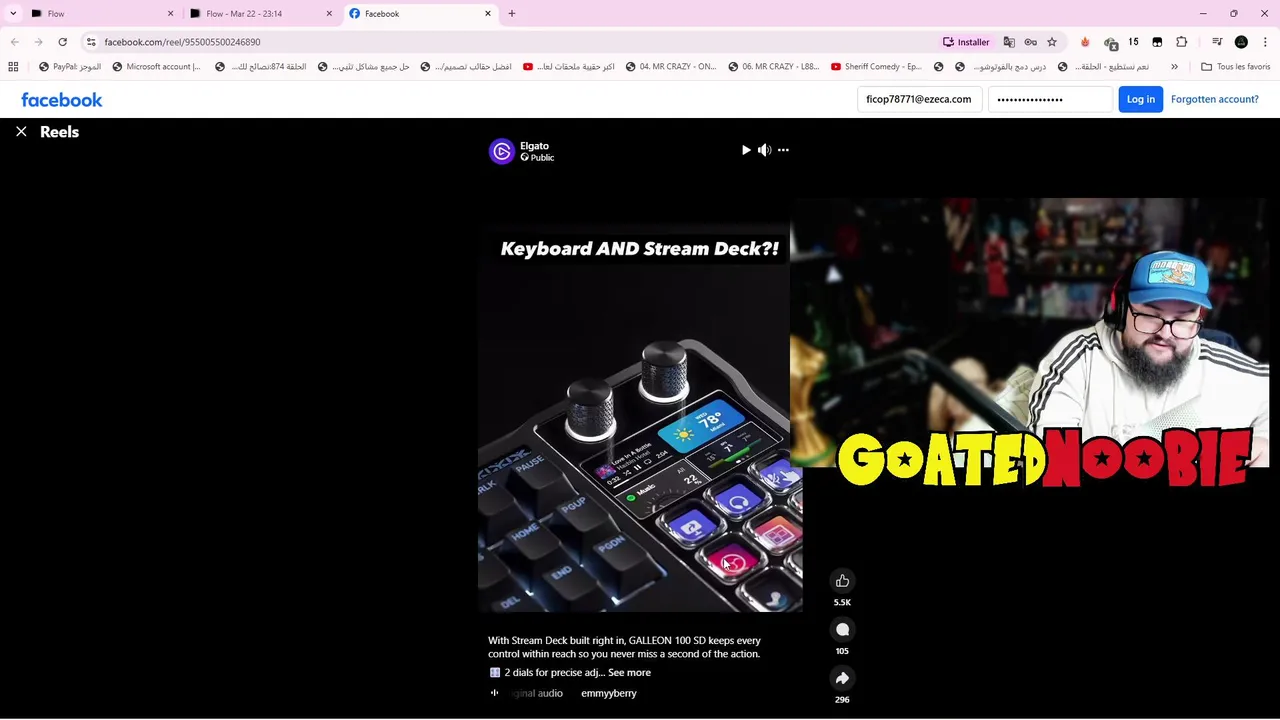Open the password manager key icon

pos(1031,42)
